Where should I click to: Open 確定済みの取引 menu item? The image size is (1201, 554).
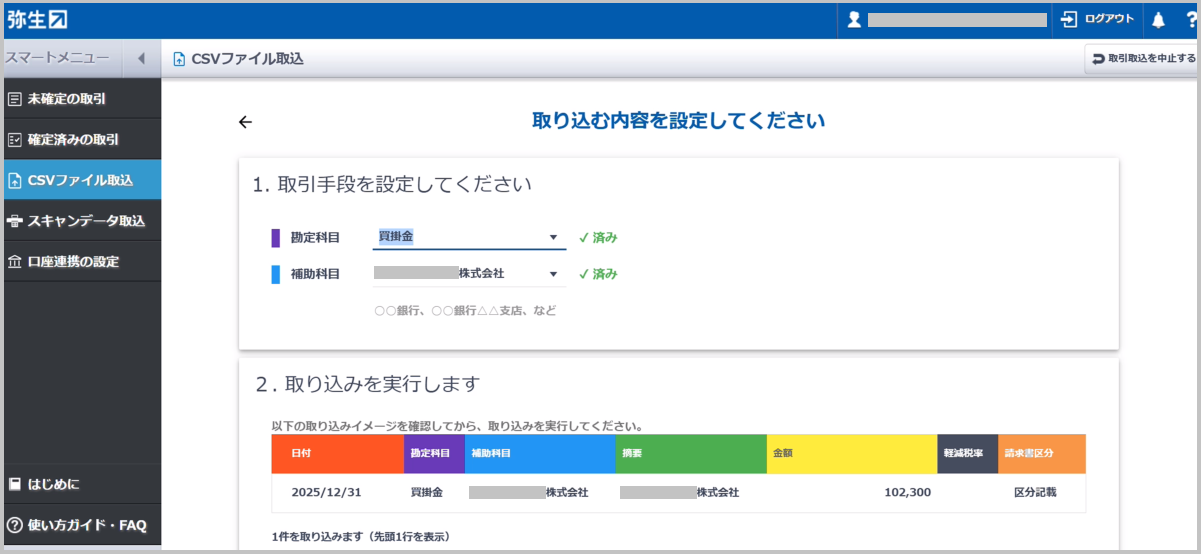click(82, 139)
